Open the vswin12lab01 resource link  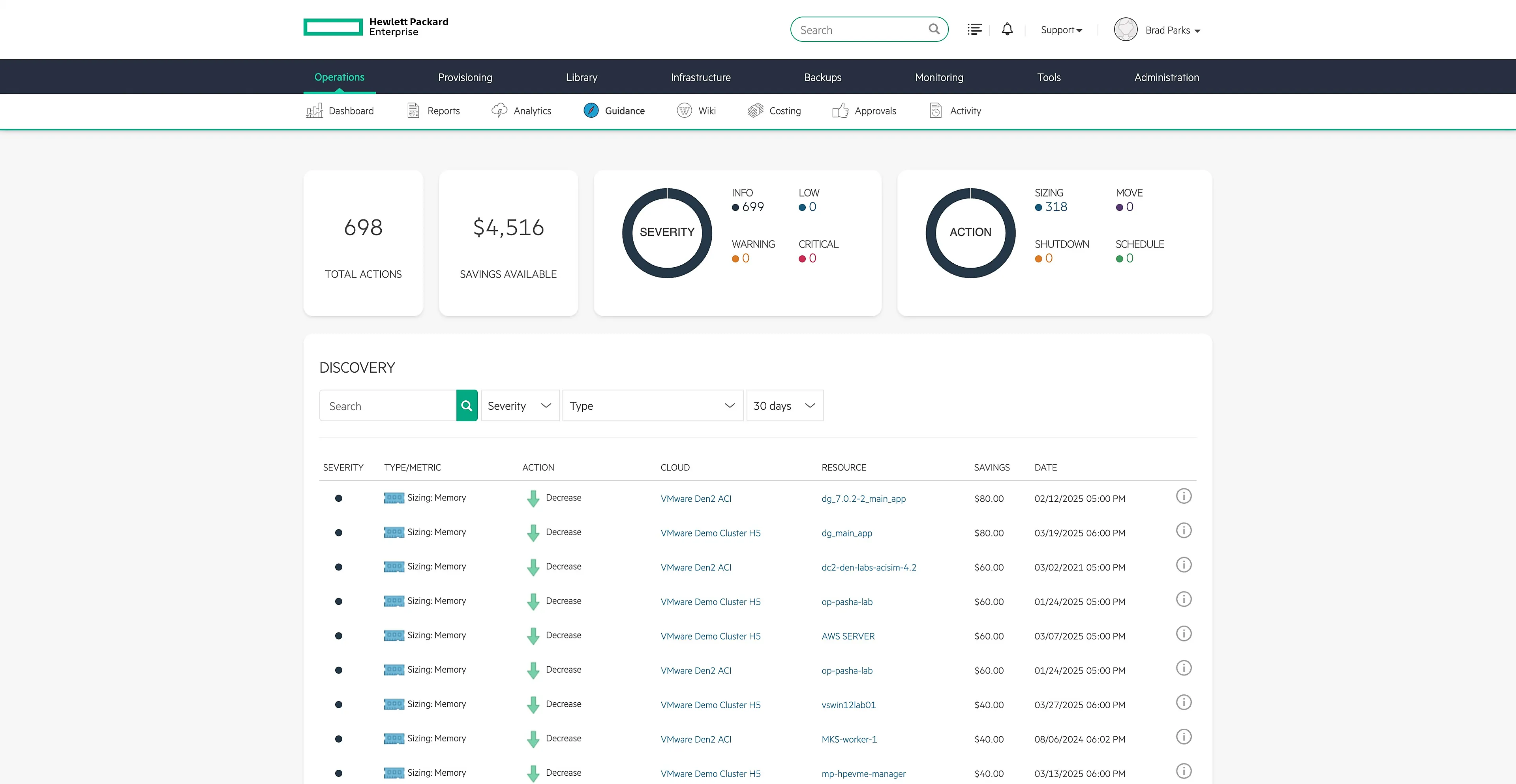point(848,705)
